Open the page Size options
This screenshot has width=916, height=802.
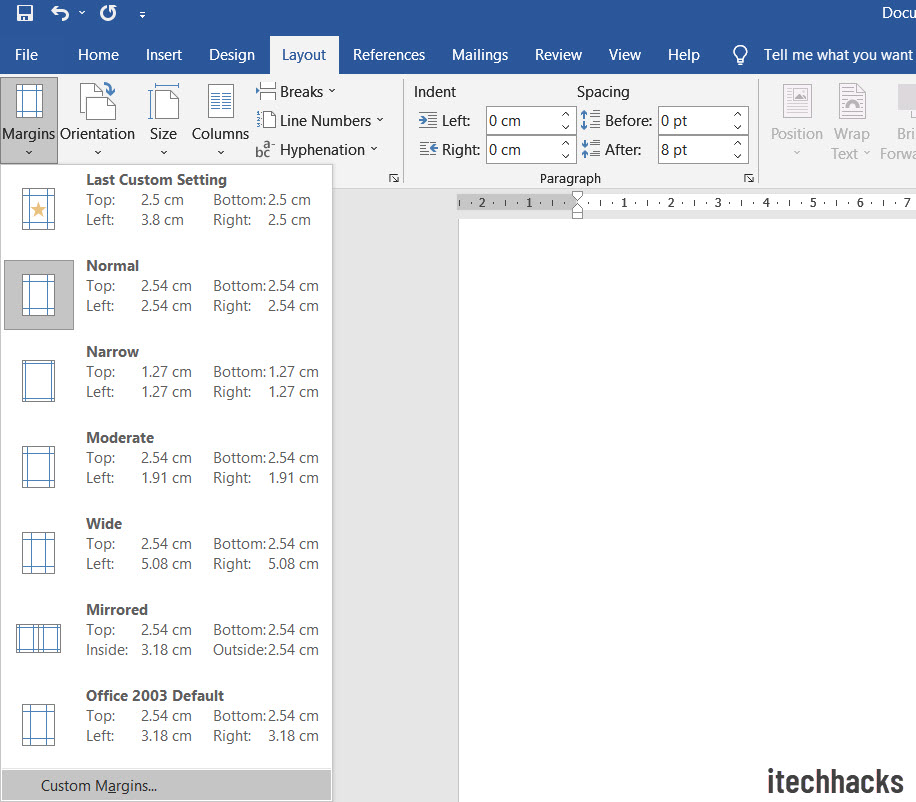pos(163,120)
